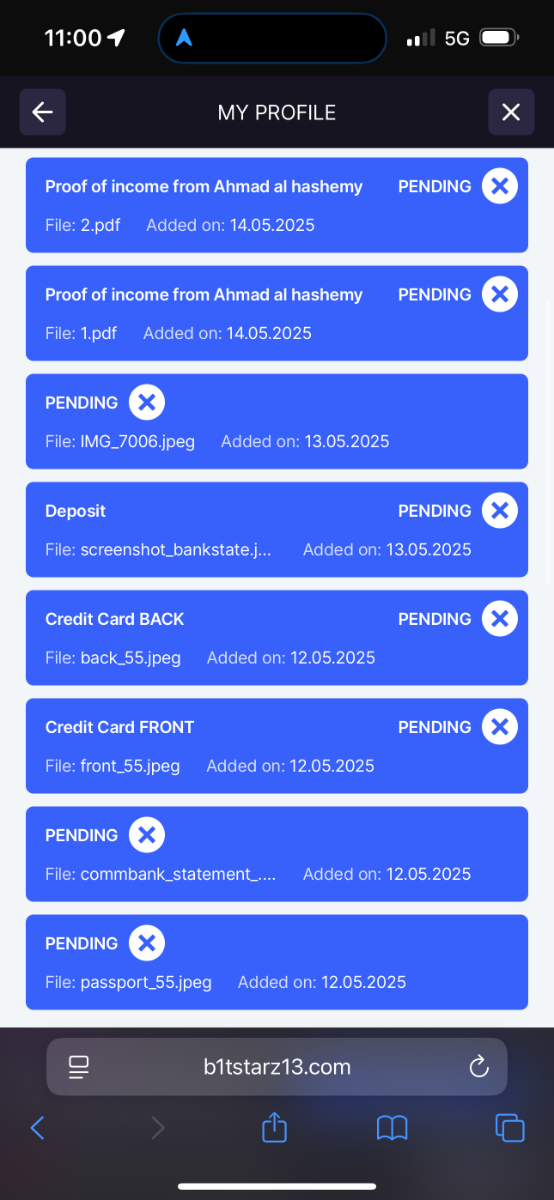Image resolution: width=554 pixels, height=1200 pixels.
Task: Reload the page in Safari
Action: pos(479,1067)
